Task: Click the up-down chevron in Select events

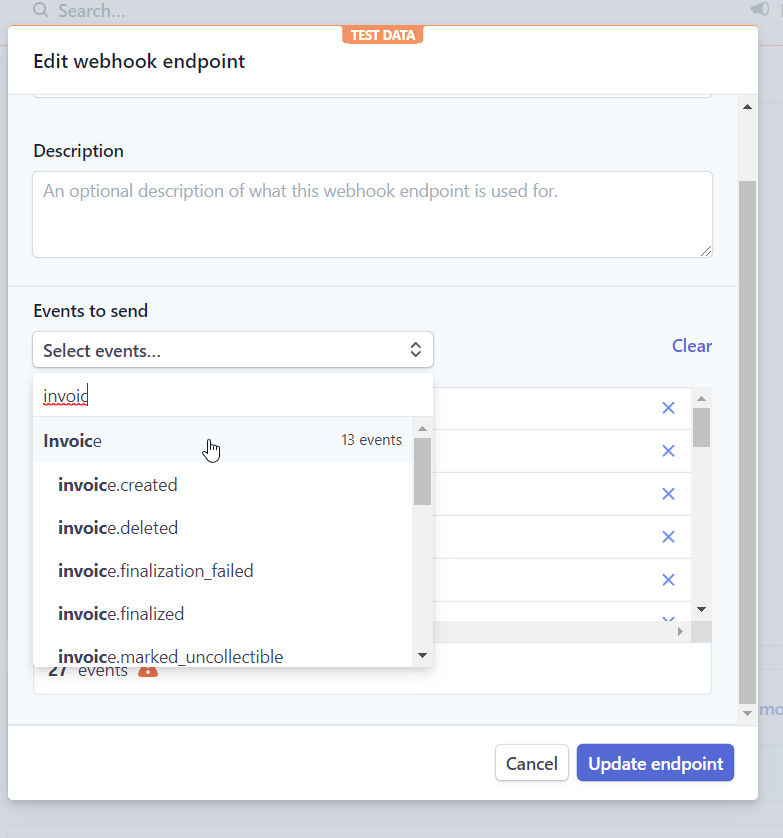Action: click(415, 350)
